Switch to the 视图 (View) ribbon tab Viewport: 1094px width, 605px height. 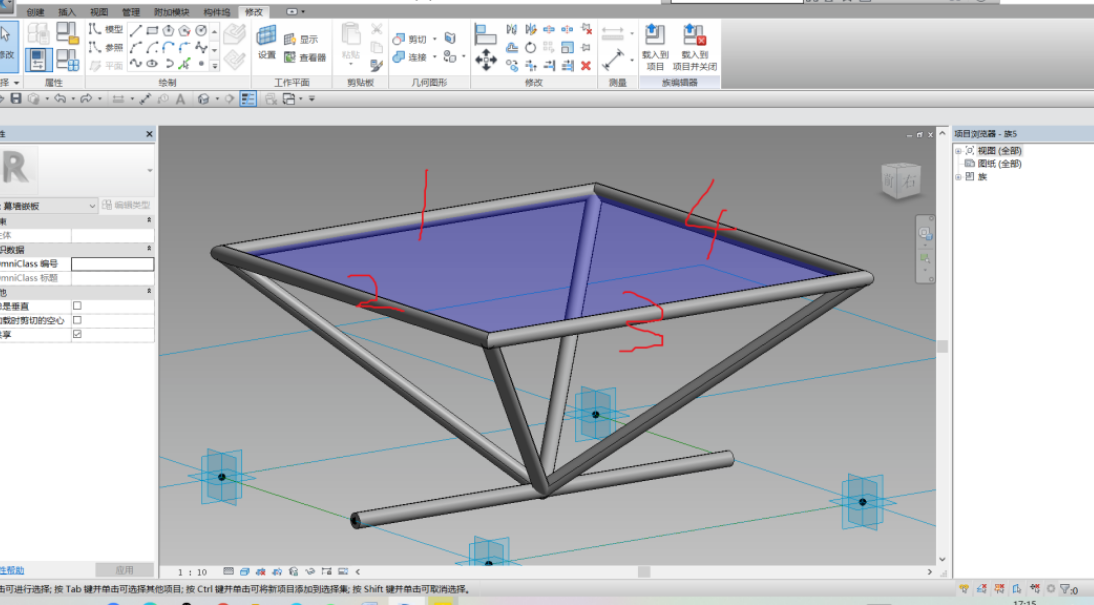tap(99, 12)
